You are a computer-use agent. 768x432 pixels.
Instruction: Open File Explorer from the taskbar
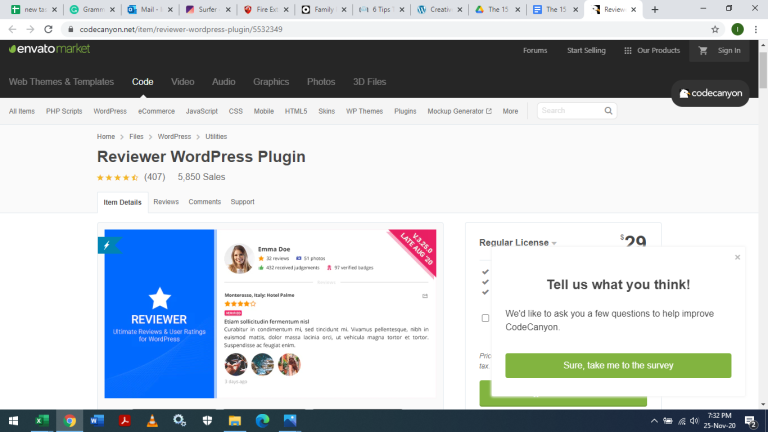click(235, 421)
